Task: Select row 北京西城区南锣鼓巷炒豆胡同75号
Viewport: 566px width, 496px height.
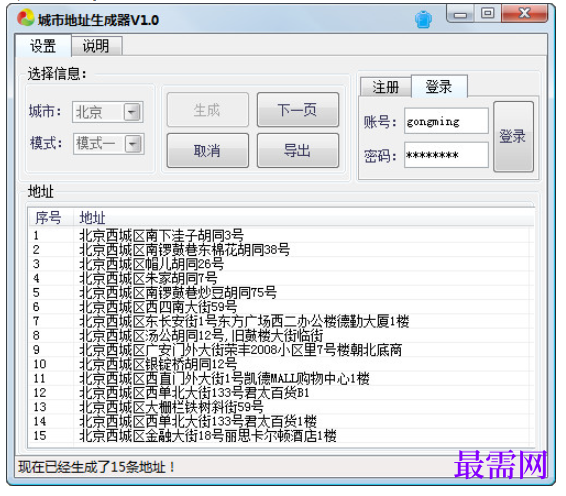Action: (281, 293)
